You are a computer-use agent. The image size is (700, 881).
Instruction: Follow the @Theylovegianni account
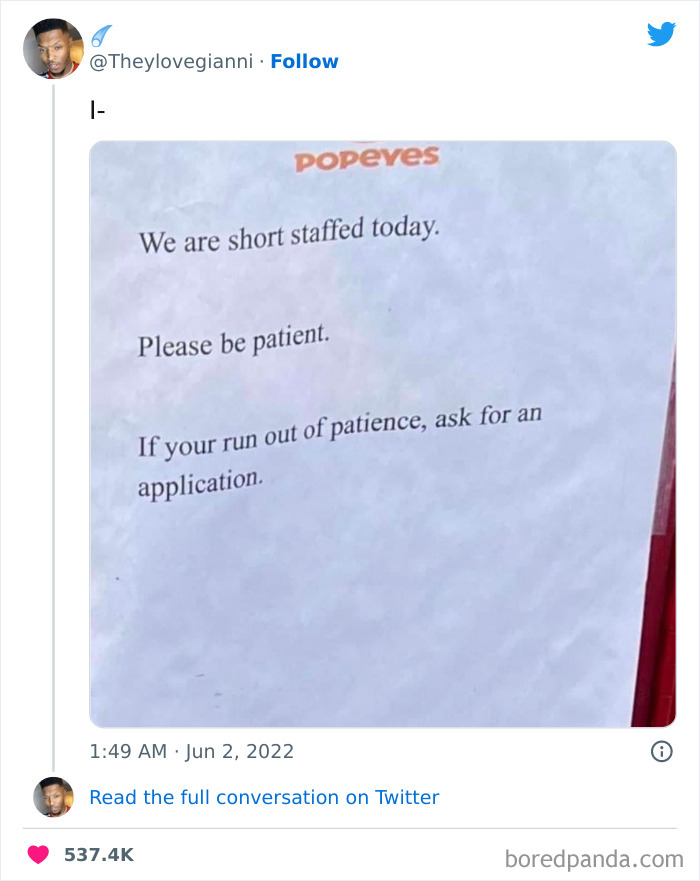[304, 62]
